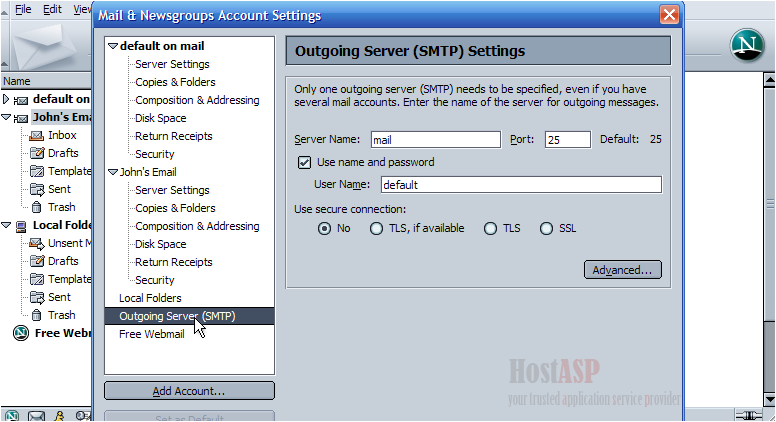Select Free Webmail in settings tree
The width and height of the screenshot is (776, 422).
click(151, 334)
